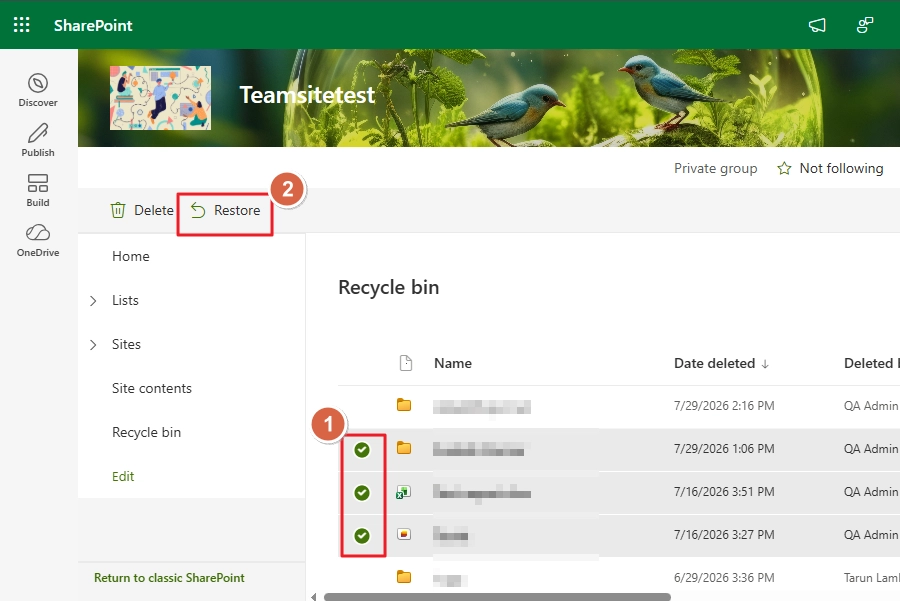Click the Restore command
This screenshot has height=601, width=900.
click(x=225, y=210)
